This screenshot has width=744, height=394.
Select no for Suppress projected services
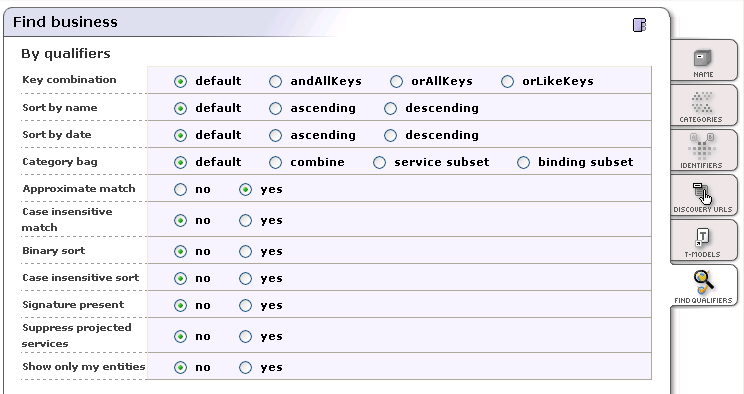tap(180, 337)
